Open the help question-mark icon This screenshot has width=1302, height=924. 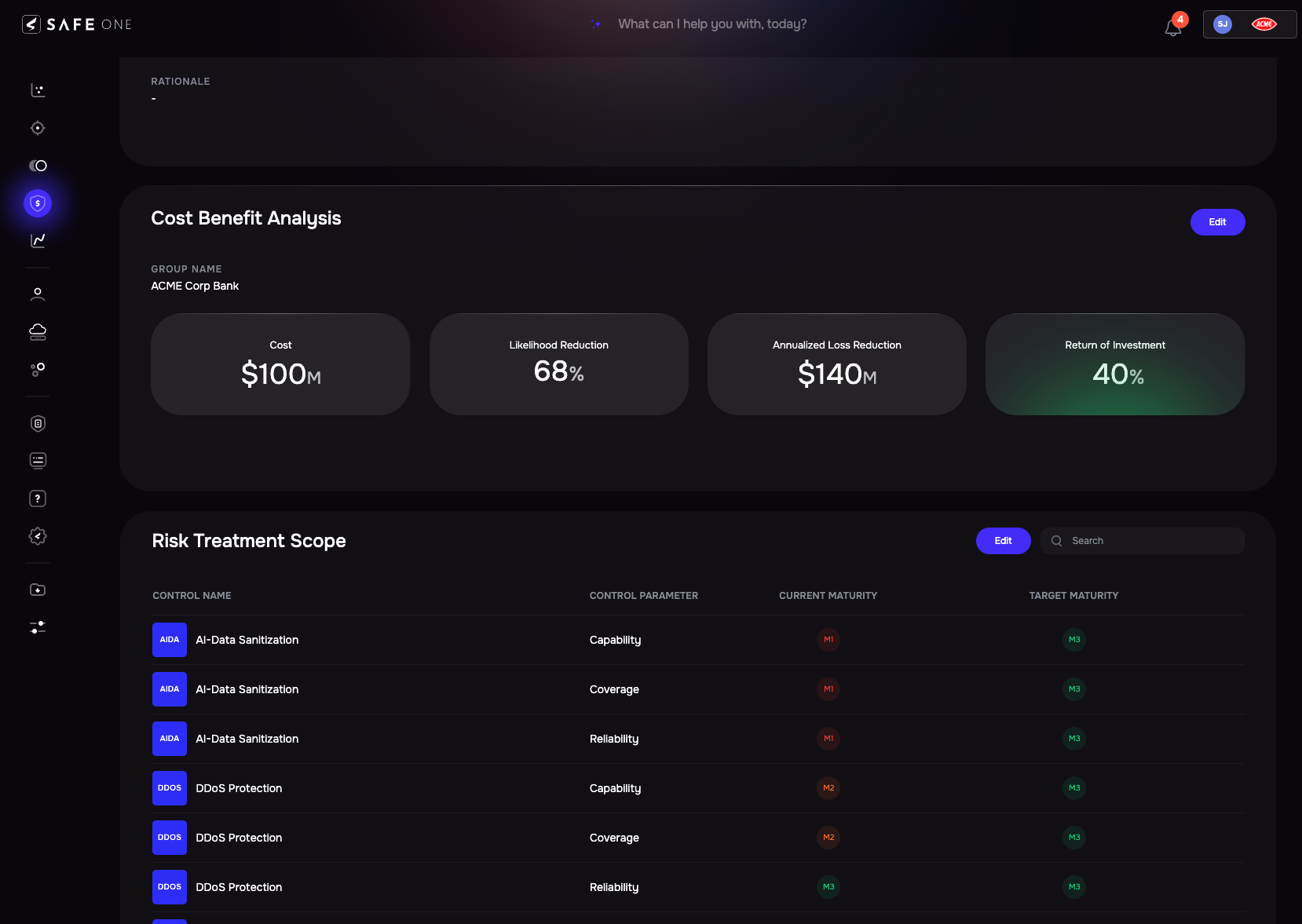click(37, 498)
